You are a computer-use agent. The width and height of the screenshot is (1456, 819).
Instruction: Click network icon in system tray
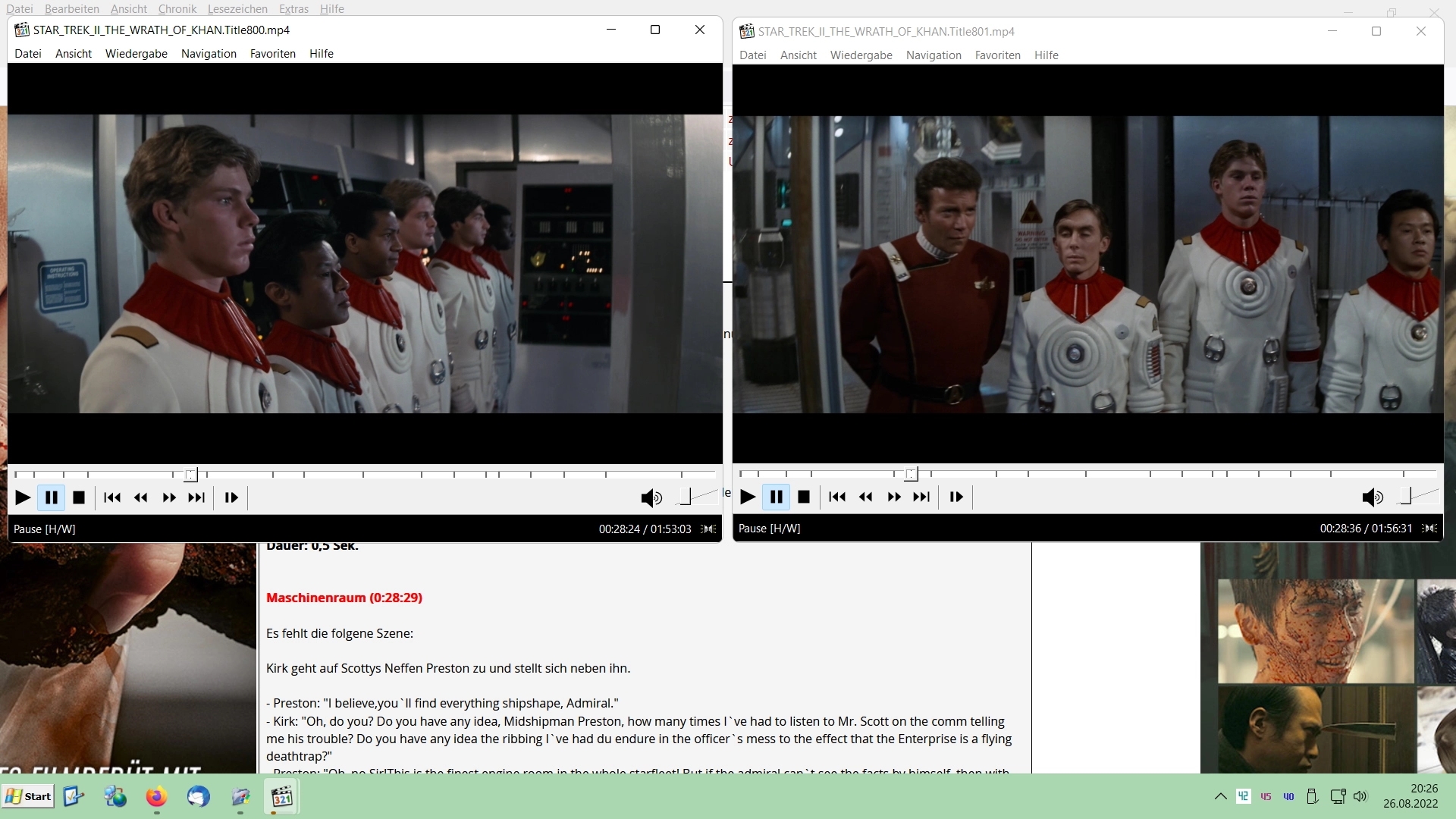point(1338,796)
